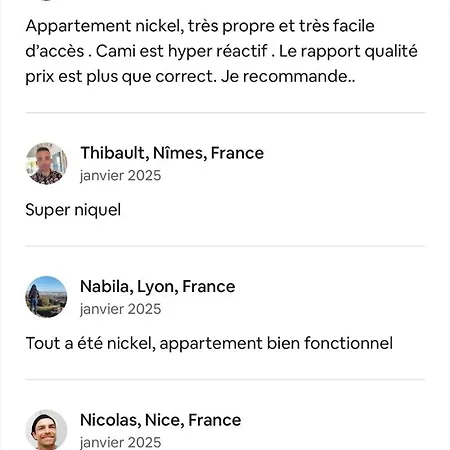This screenshot has width=450, height=450.
Task: Select janvier 2025 date under Nicolas
Action: pos(120,442)
